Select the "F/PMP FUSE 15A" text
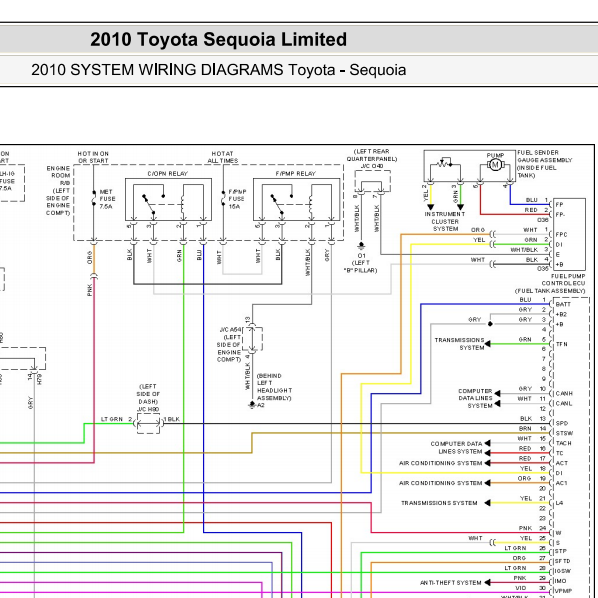 pos(237,199)
